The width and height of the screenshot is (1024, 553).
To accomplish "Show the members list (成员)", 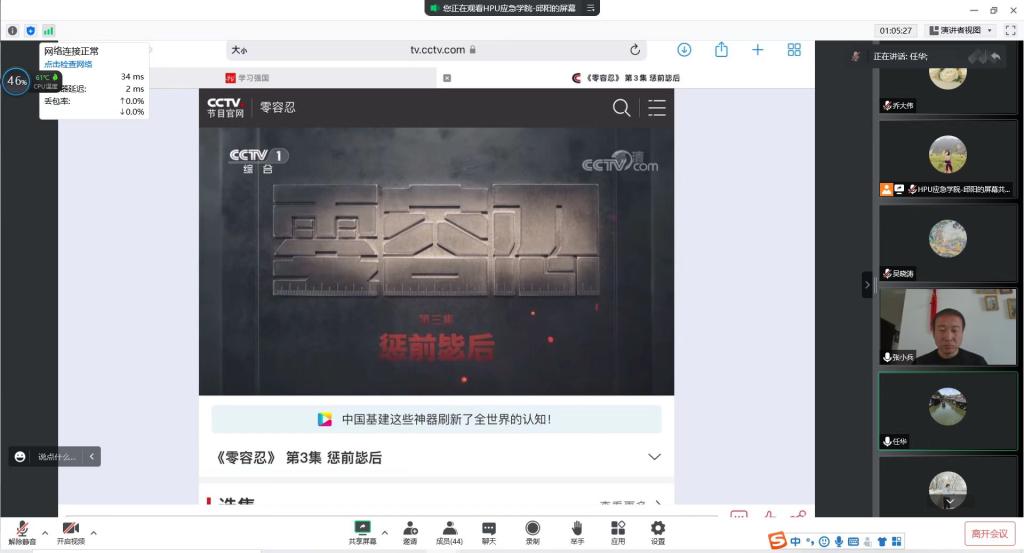I will click(449, 532).
